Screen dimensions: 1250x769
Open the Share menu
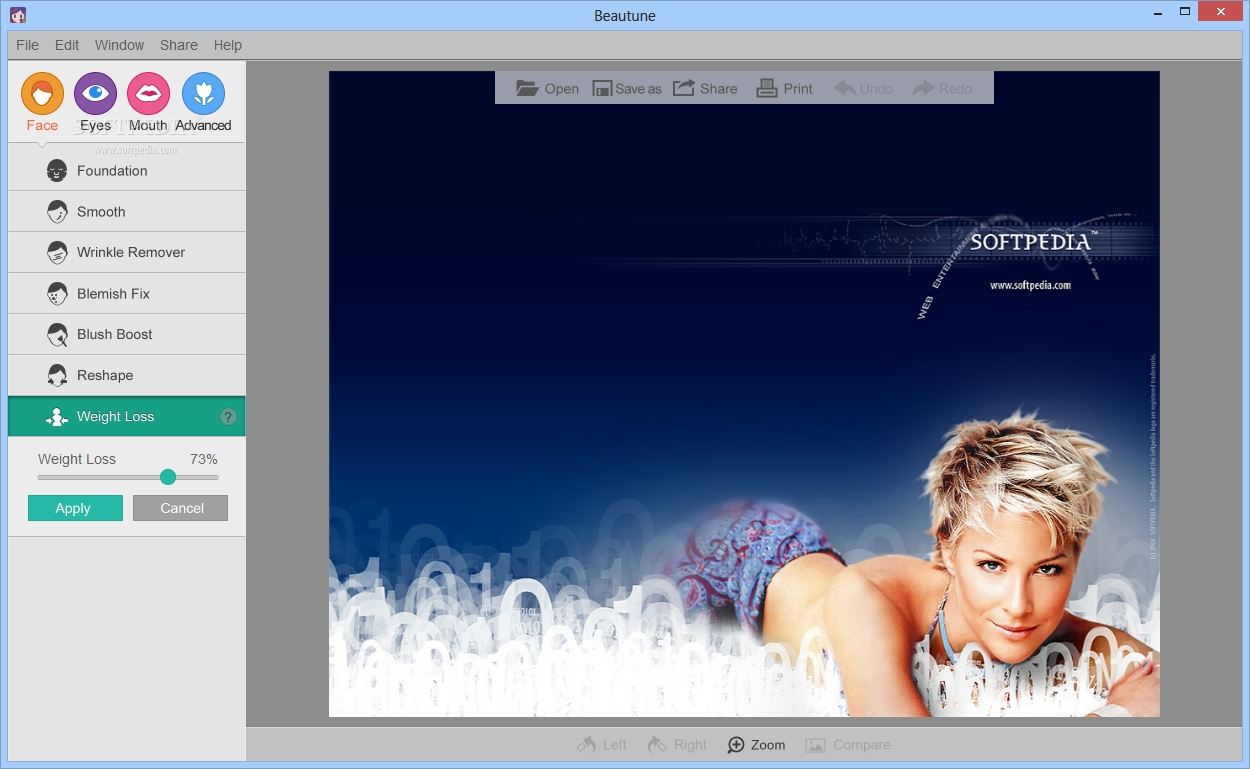tap(179, 45)
